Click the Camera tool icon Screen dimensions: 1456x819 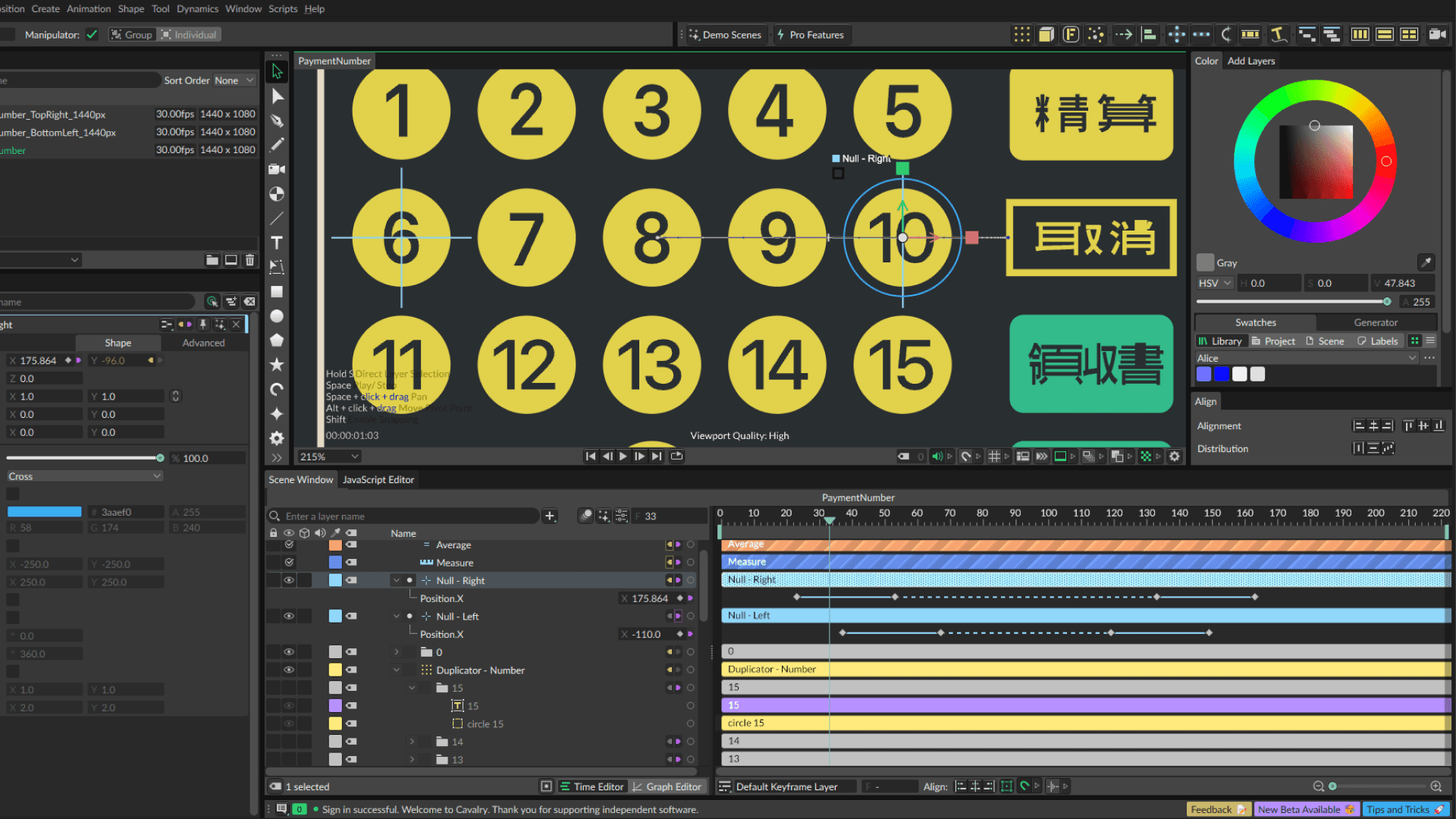(x=277, y=169)
